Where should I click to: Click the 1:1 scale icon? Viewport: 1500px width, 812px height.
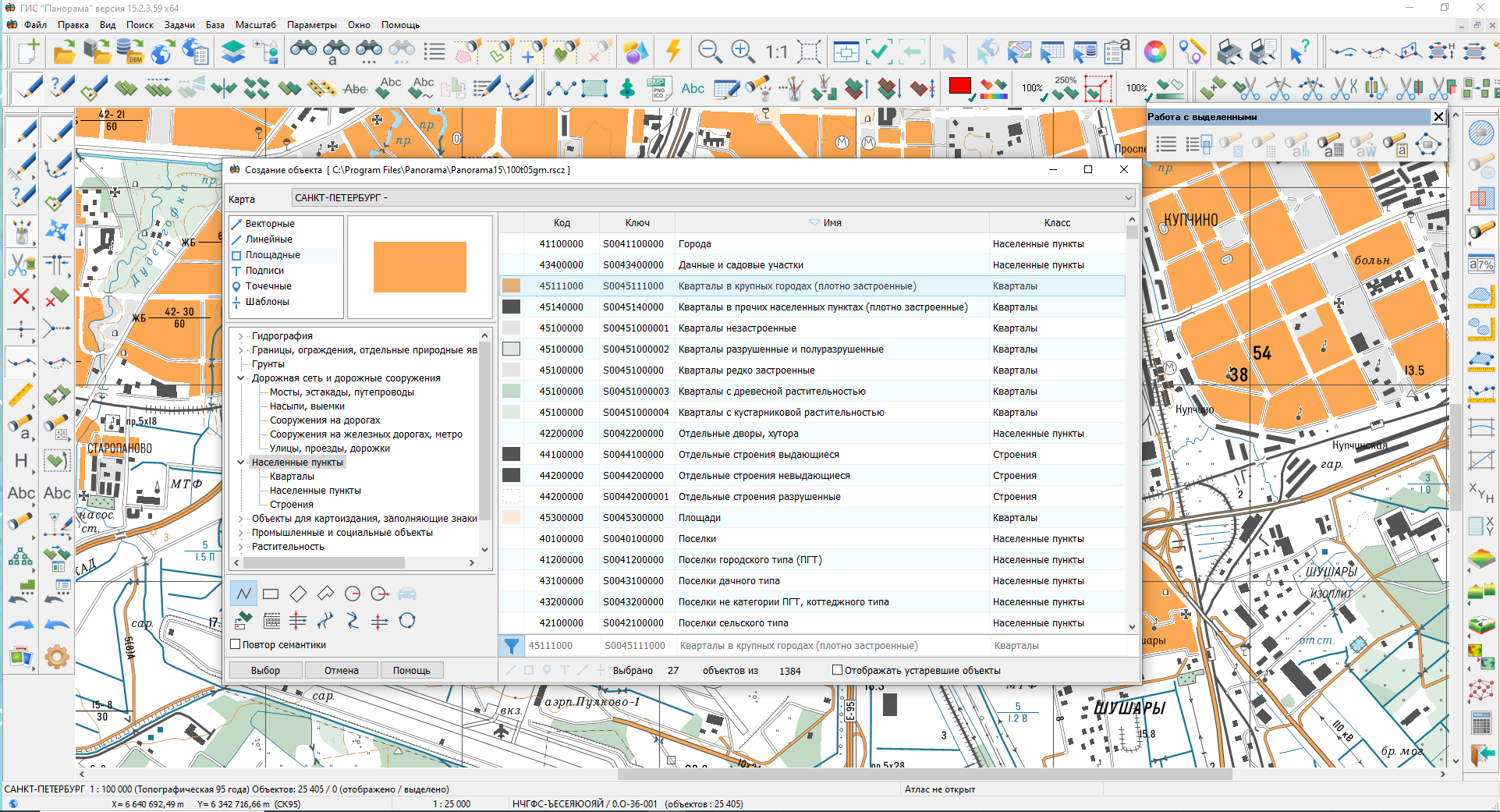click(776, 52)
